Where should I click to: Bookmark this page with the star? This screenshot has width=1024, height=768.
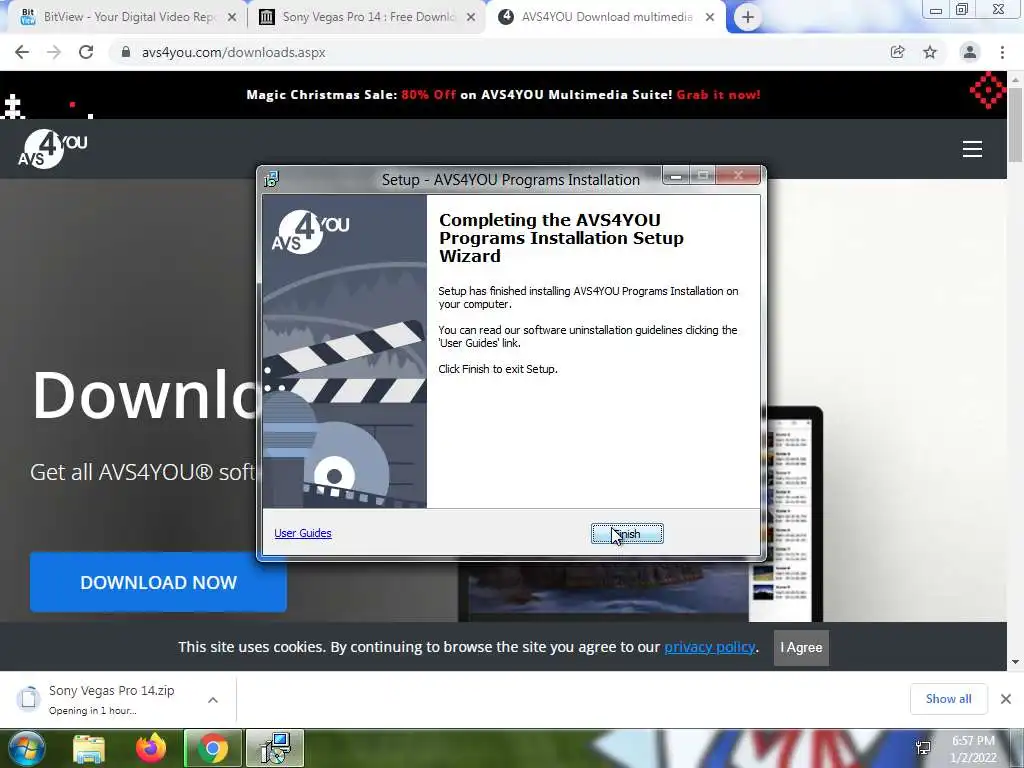[930, 52]
